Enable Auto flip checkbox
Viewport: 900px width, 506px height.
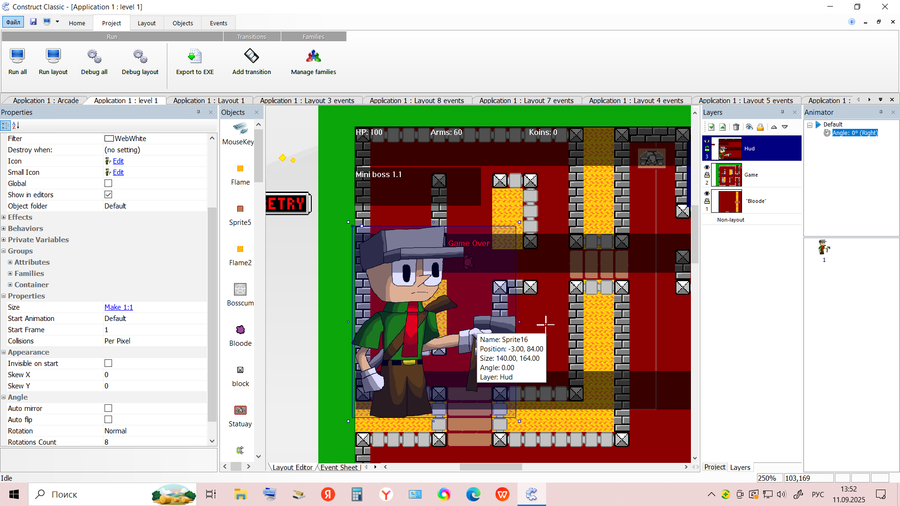(108, 419)
